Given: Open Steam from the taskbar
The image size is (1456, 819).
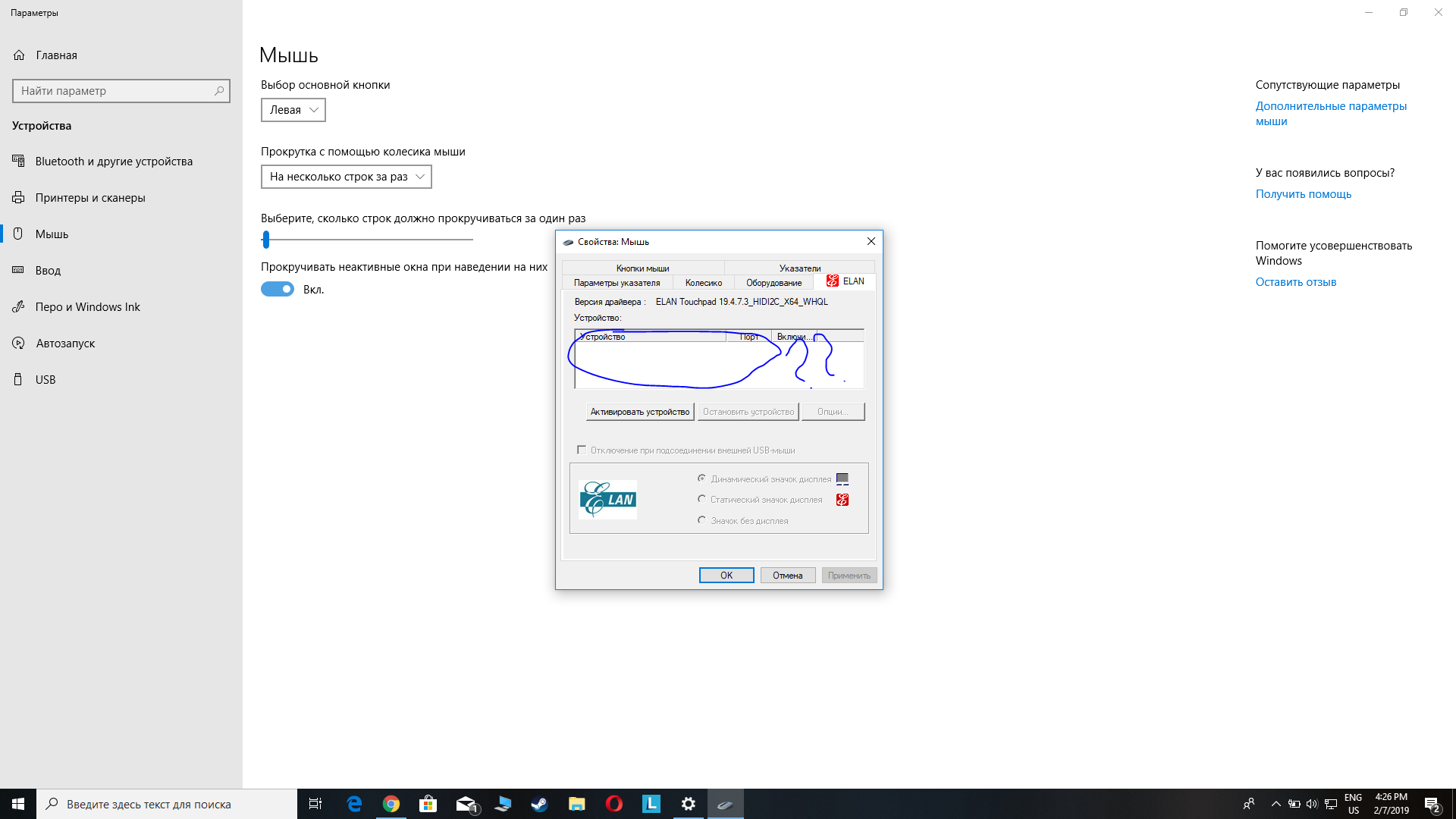Looking at the screenshot, I should 539,803.
